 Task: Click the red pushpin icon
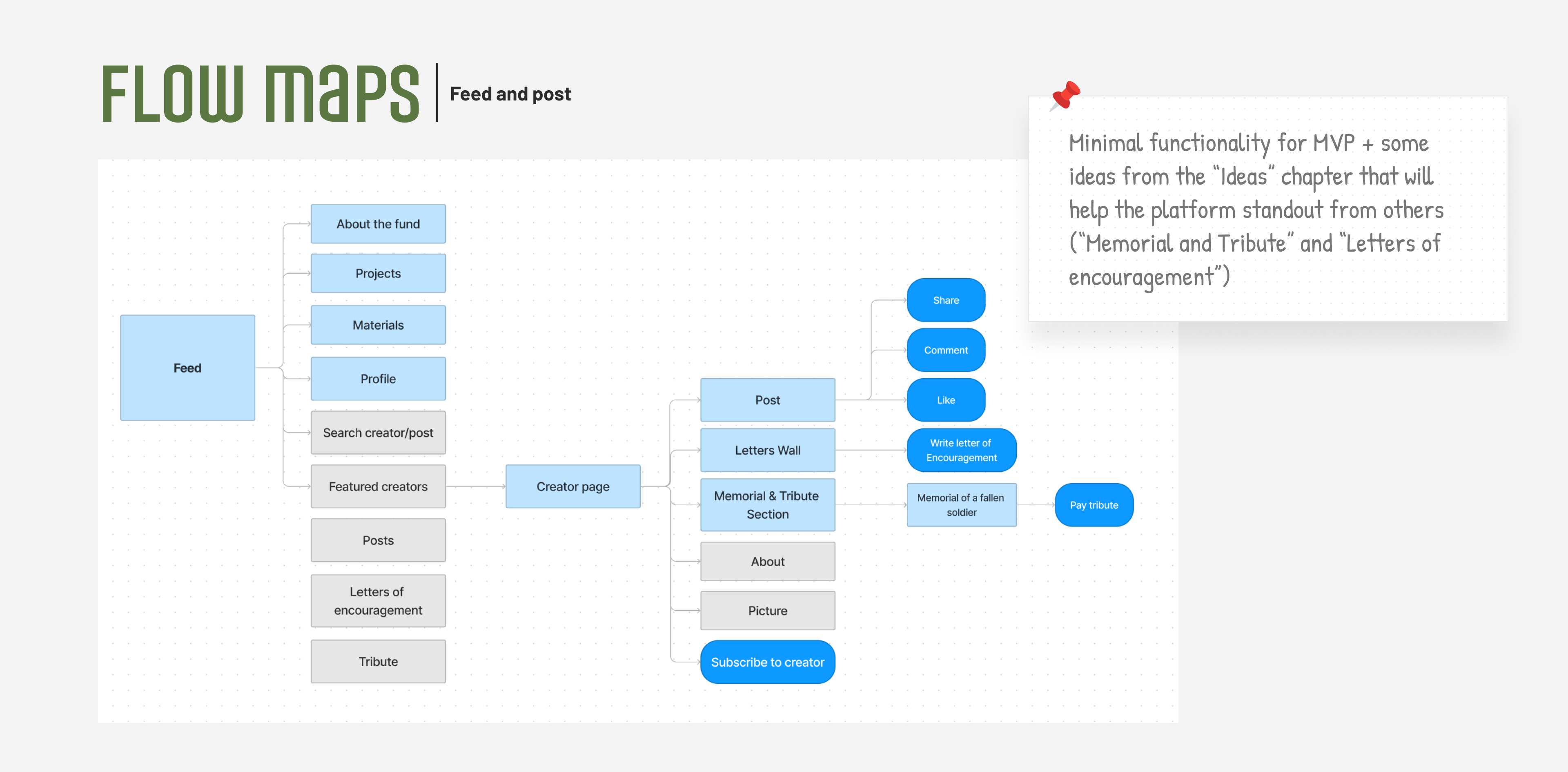click(1065, 96)
